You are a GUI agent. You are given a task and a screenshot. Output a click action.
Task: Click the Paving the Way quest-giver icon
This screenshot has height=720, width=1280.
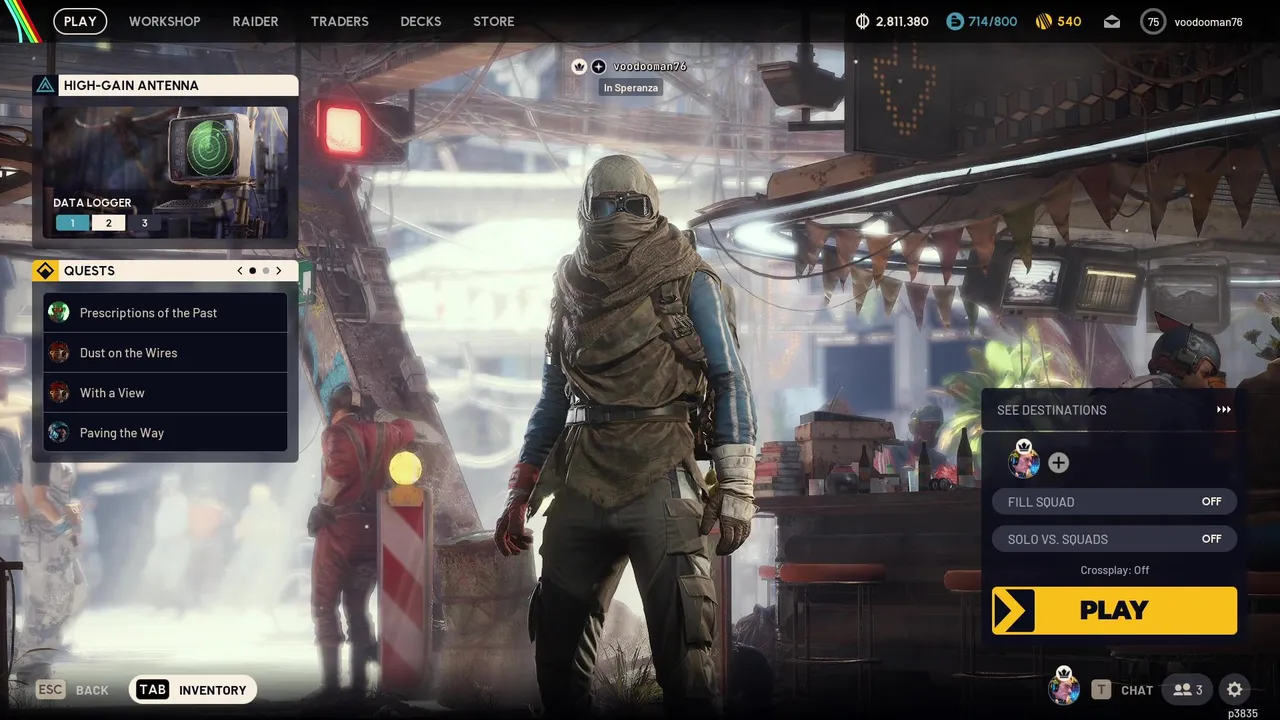[x=60, y=433]
